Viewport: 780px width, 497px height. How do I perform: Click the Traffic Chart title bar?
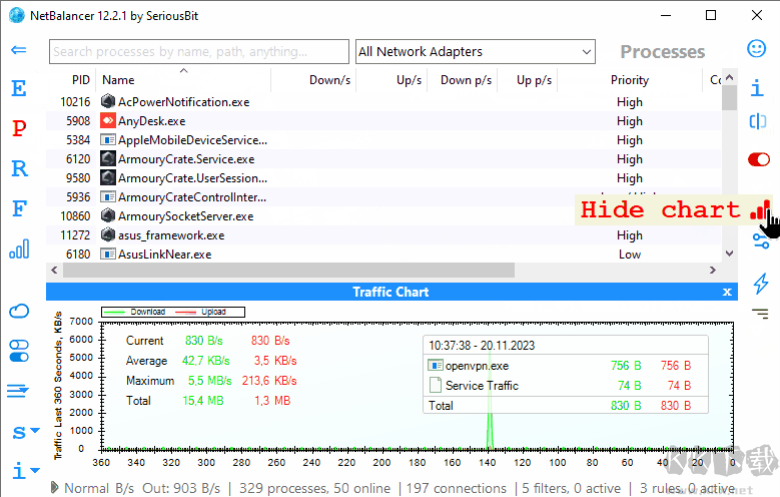point(391,292)
